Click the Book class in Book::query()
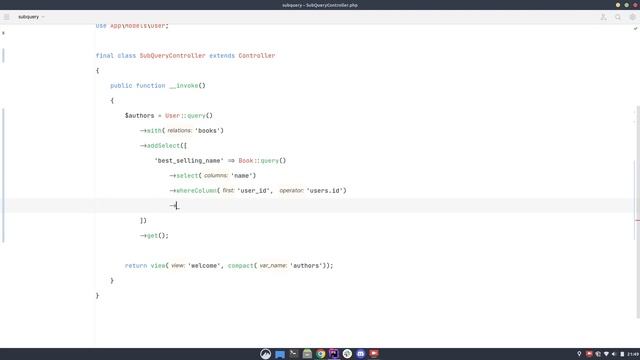The image size is (640, 360). point(246,161)
